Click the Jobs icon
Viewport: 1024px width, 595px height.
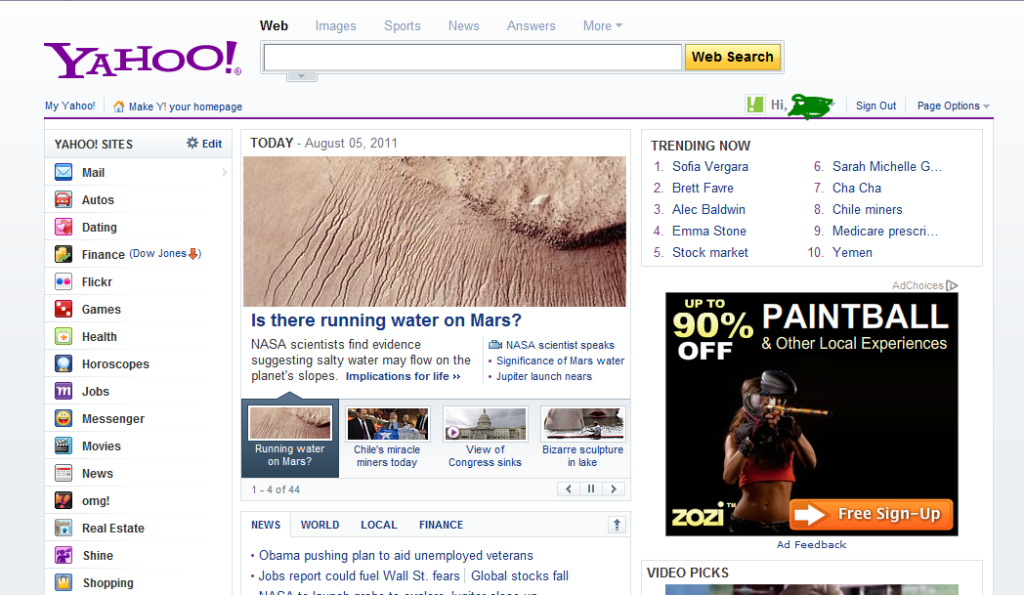(x=63, y=391)
